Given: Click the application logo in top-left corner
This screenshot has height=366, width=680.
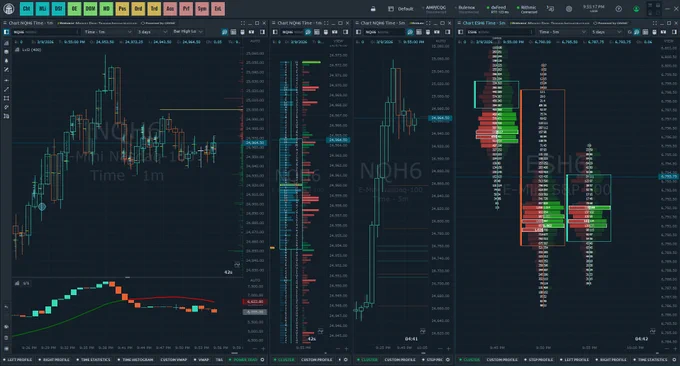Looking at the screenshot, I should 9,8.
